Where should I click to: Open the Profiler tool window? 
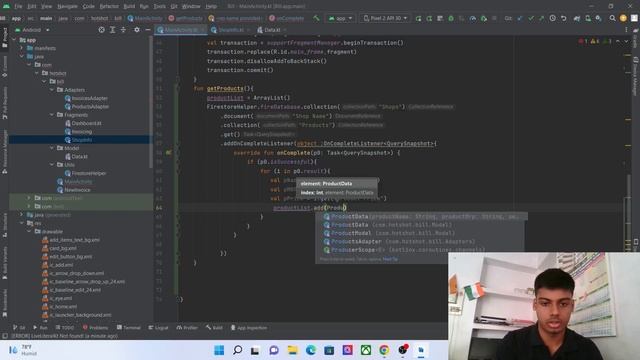(187, 328)
